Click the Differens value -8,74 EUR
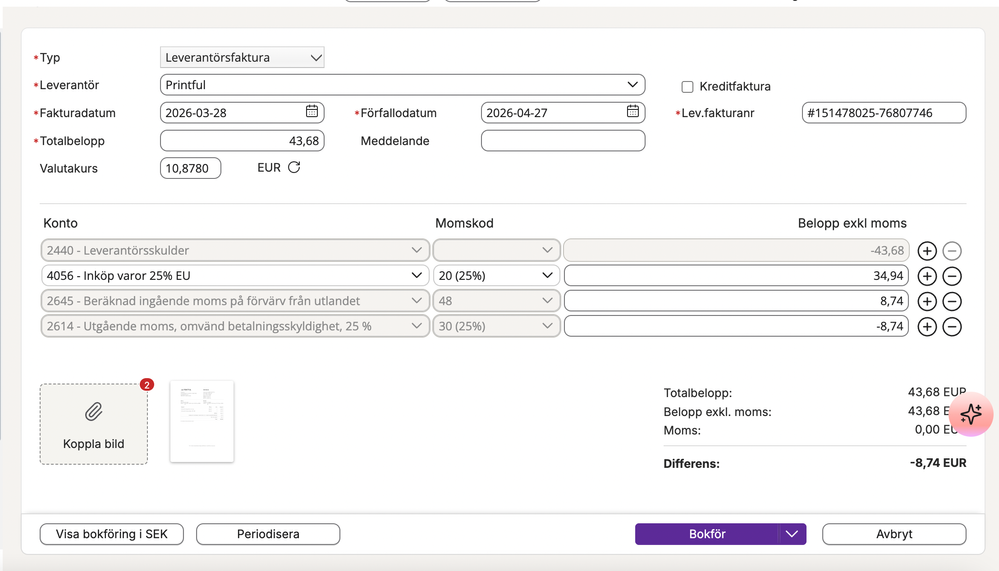The height and width of the screenshot is (571, 999). point(938,463)
